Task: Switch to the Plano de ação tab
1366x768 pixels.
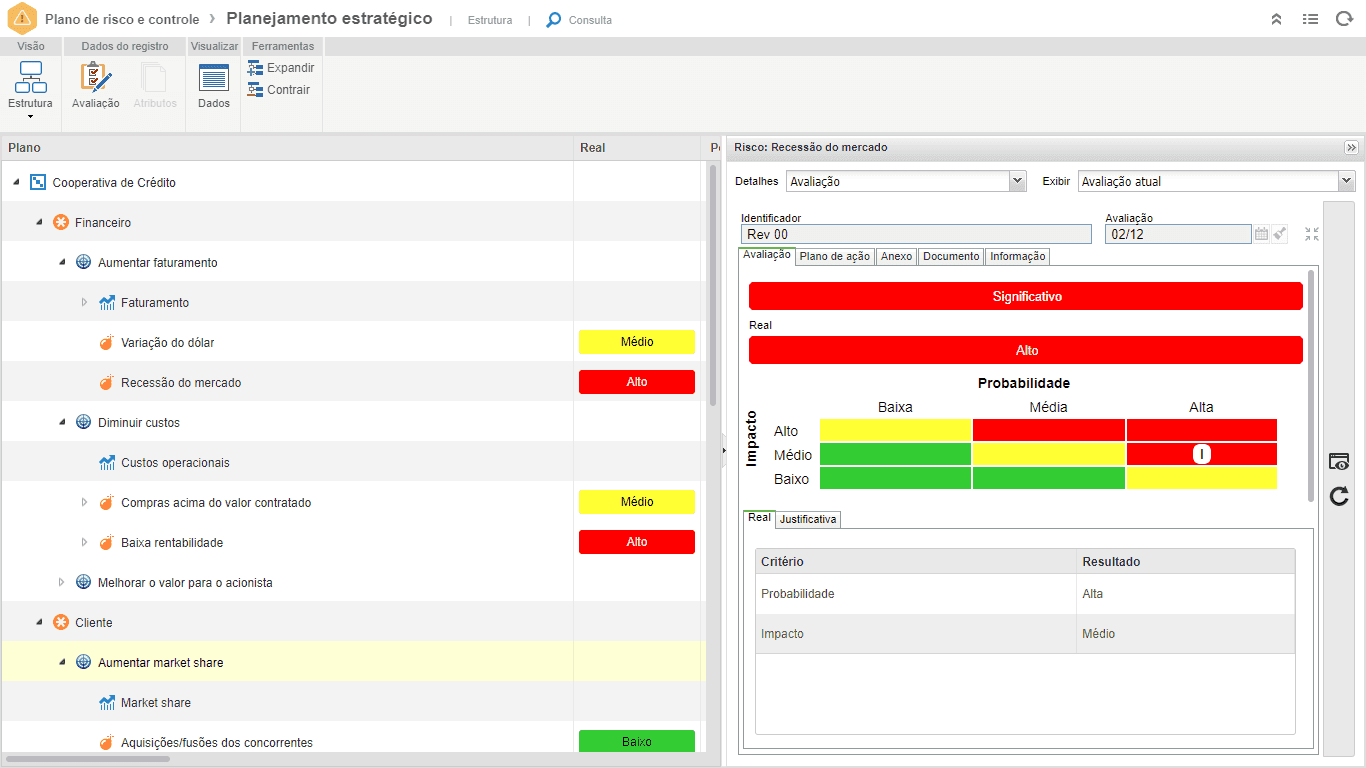Action: point(835,257)
